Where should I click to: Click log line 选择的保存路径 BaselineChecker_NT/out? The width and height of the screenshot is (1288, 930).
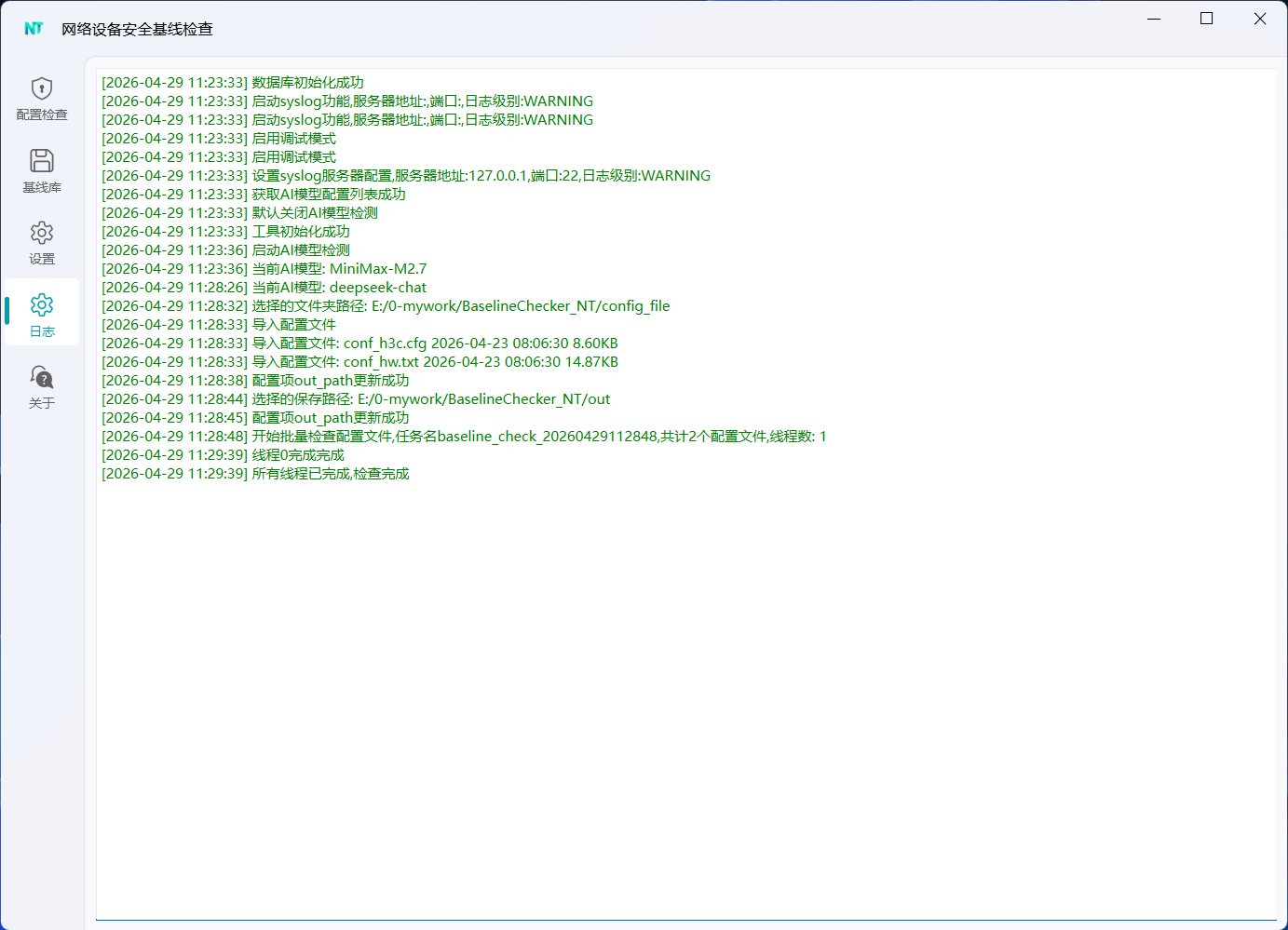[356, 399]
